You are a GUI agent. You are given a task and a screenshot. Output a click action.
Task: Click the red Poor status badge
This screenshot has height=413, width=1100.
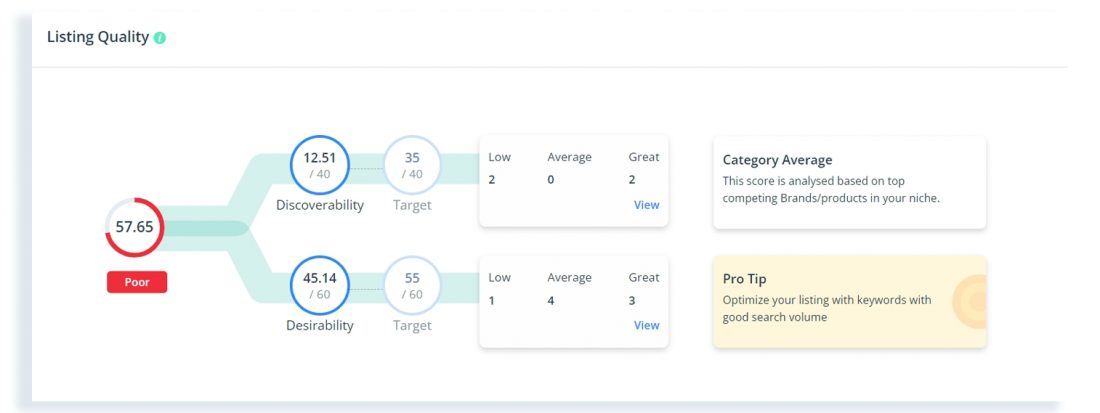137,282
